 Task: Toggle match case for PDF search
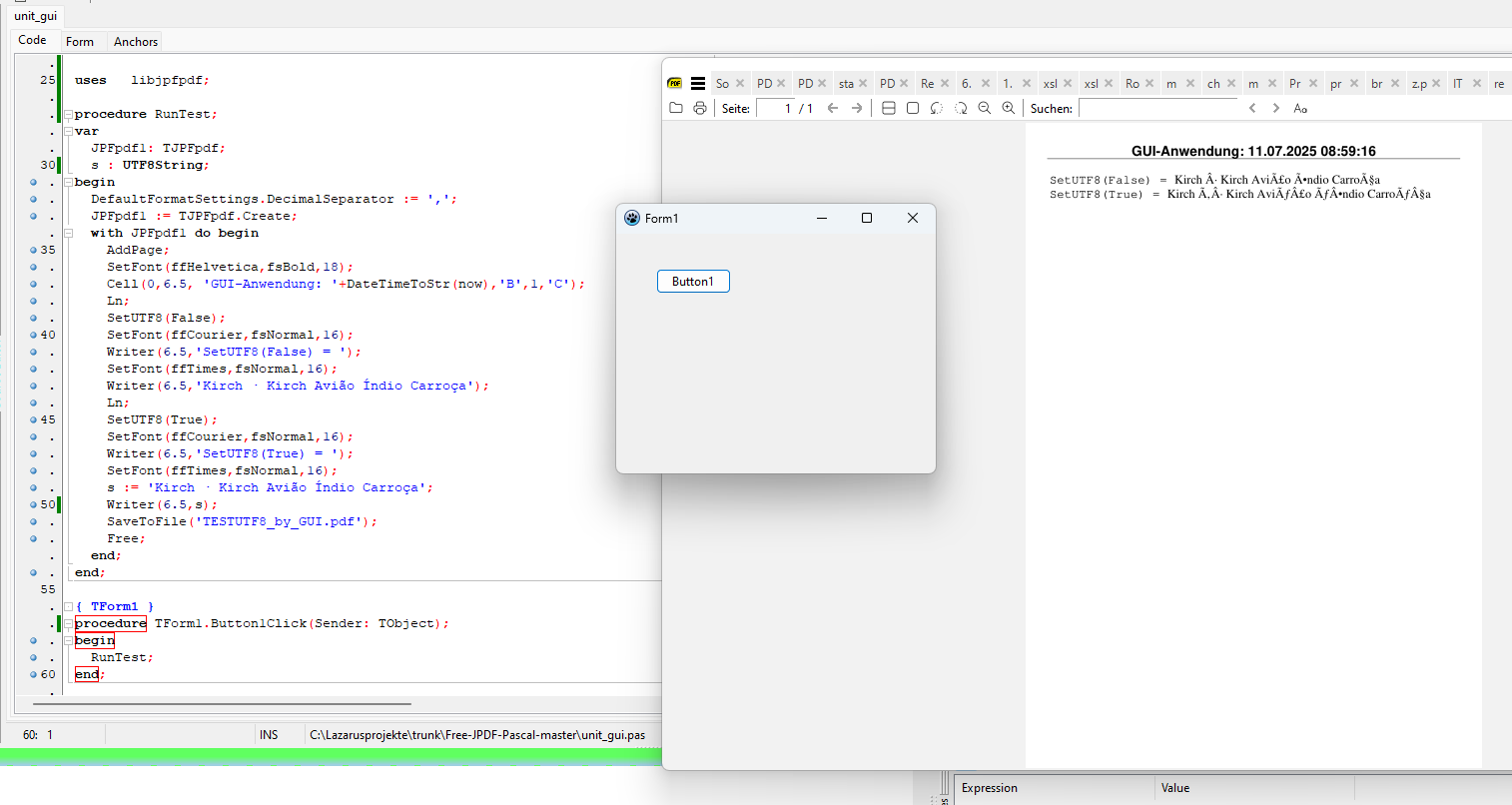tap(1300, 108)
